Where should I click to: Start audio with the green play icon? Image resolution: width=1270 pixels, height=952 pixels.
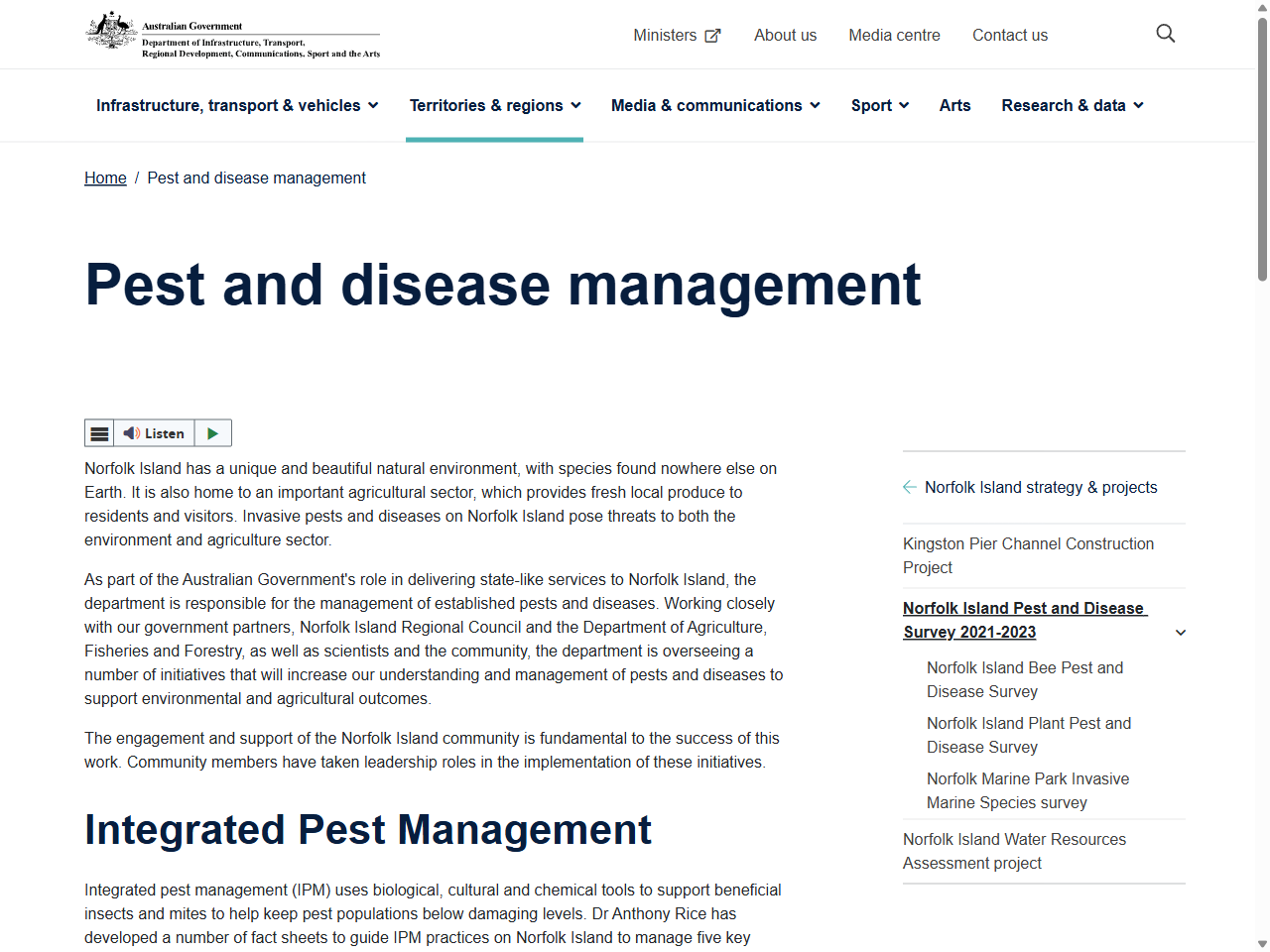212,433
